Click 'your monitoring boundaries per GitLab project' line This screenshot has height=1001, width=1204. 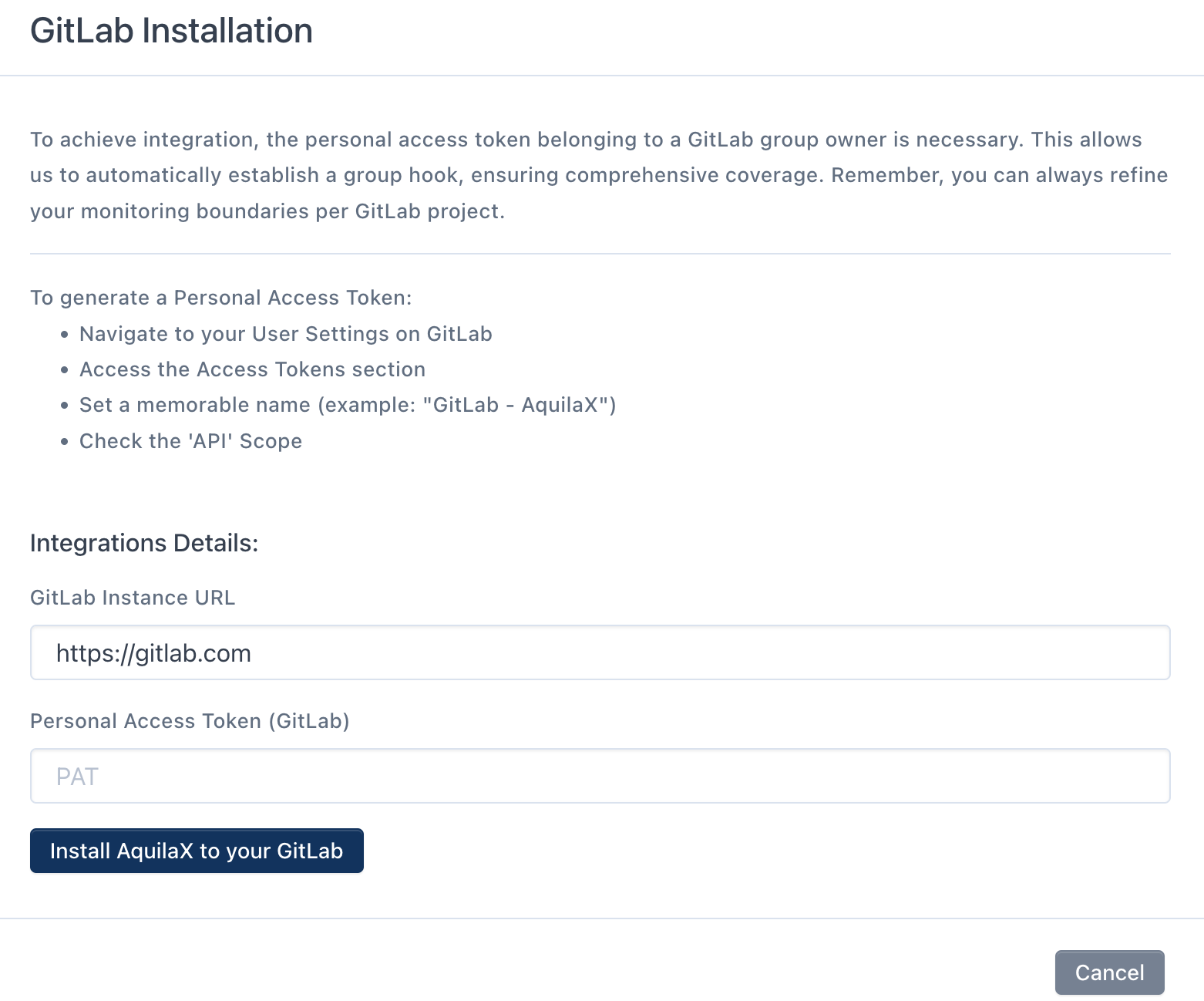[267, 211]
